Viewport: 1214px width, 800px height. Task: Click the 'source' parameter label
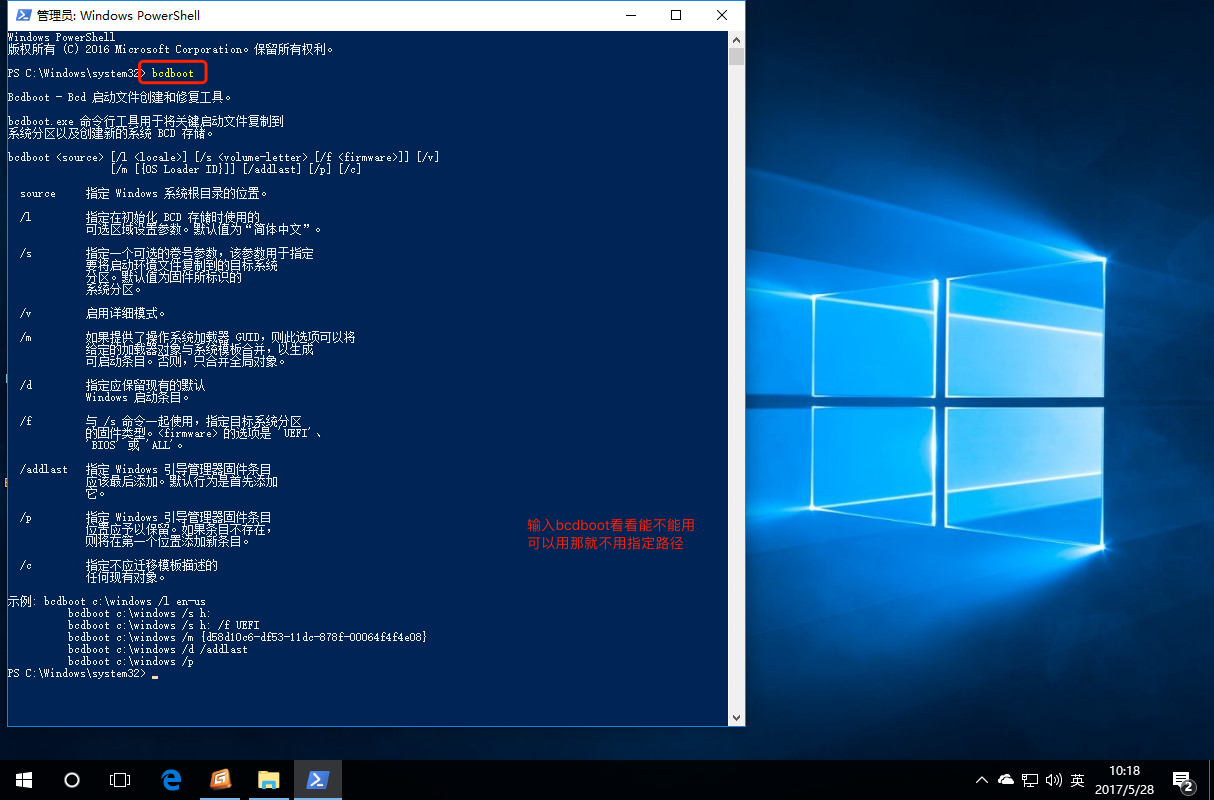pyautogui.click(x=38, y=193)
